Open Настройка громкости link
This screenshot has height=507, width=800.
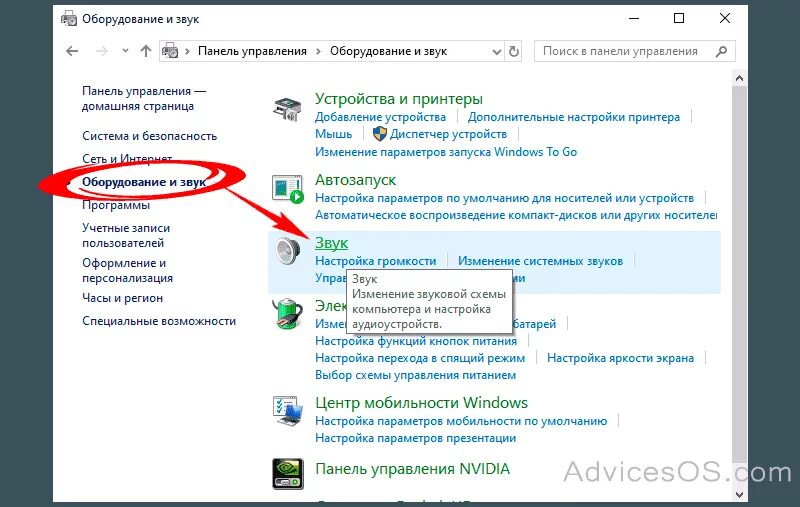click(x=376, y=261)
